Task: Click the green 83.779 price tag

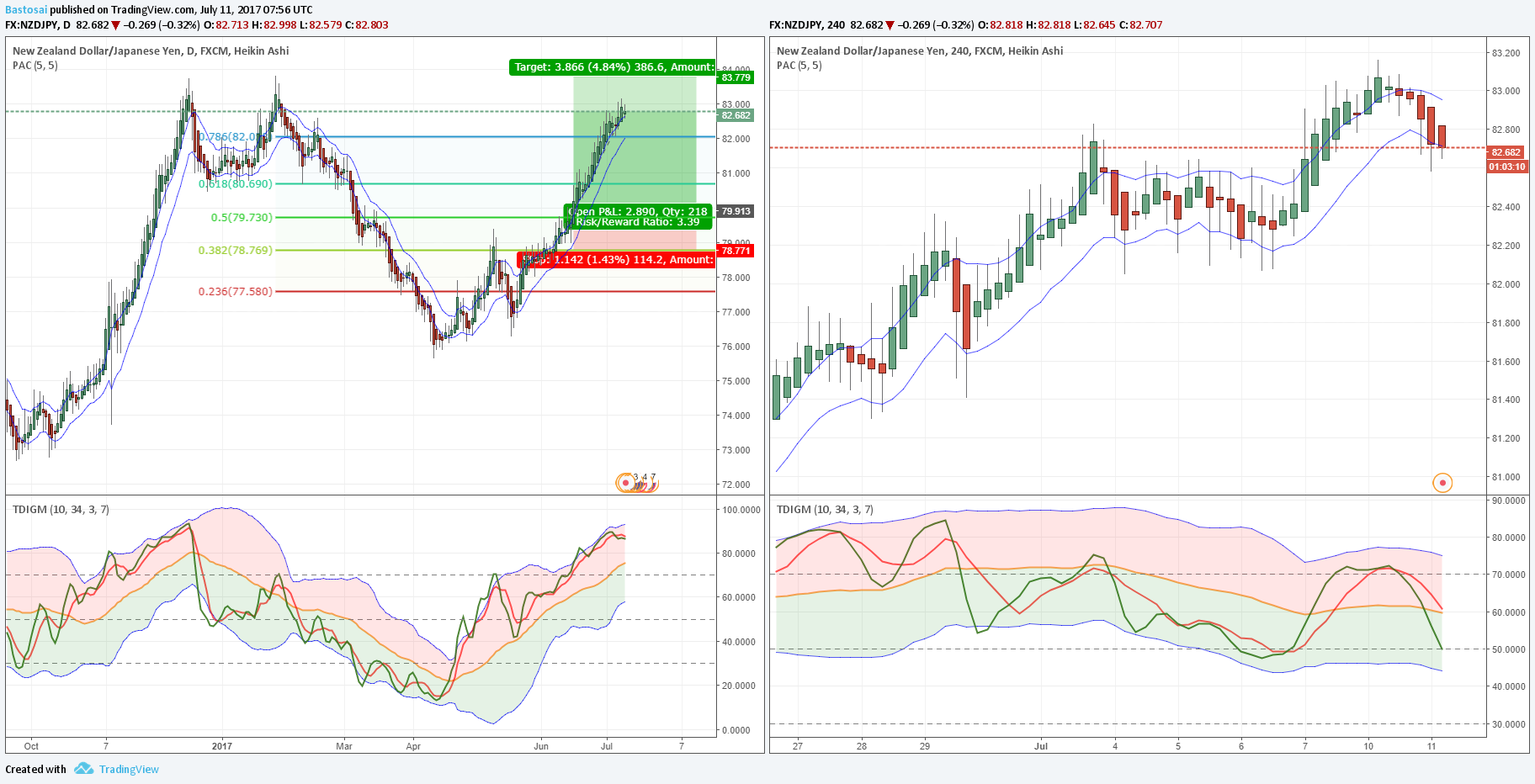Action: coord(736,77)
